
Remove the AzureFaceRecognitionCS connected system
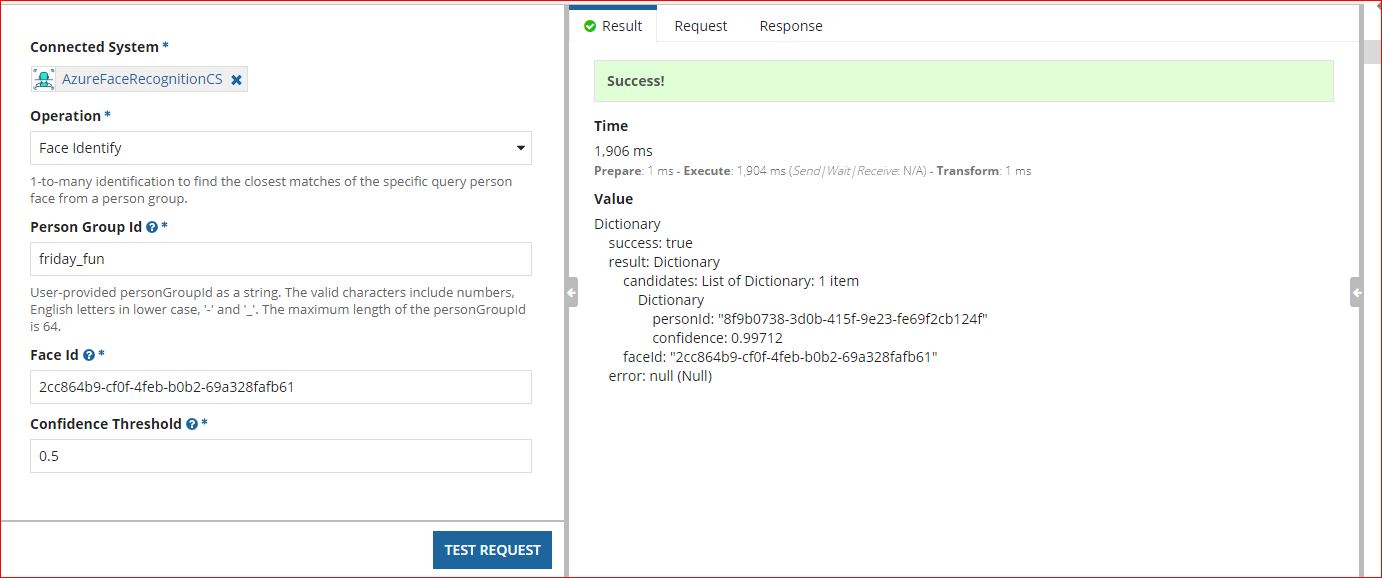click(x=236, y=78)
